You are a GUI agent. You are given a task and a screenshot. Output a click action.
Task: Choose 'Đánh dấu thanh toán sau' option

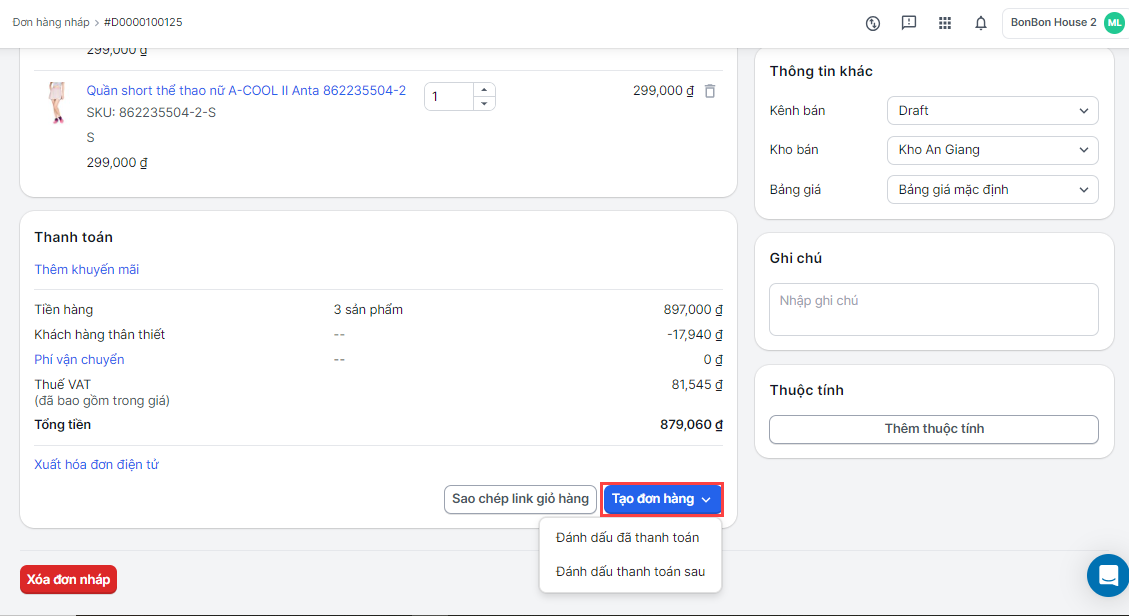(630, 572)
